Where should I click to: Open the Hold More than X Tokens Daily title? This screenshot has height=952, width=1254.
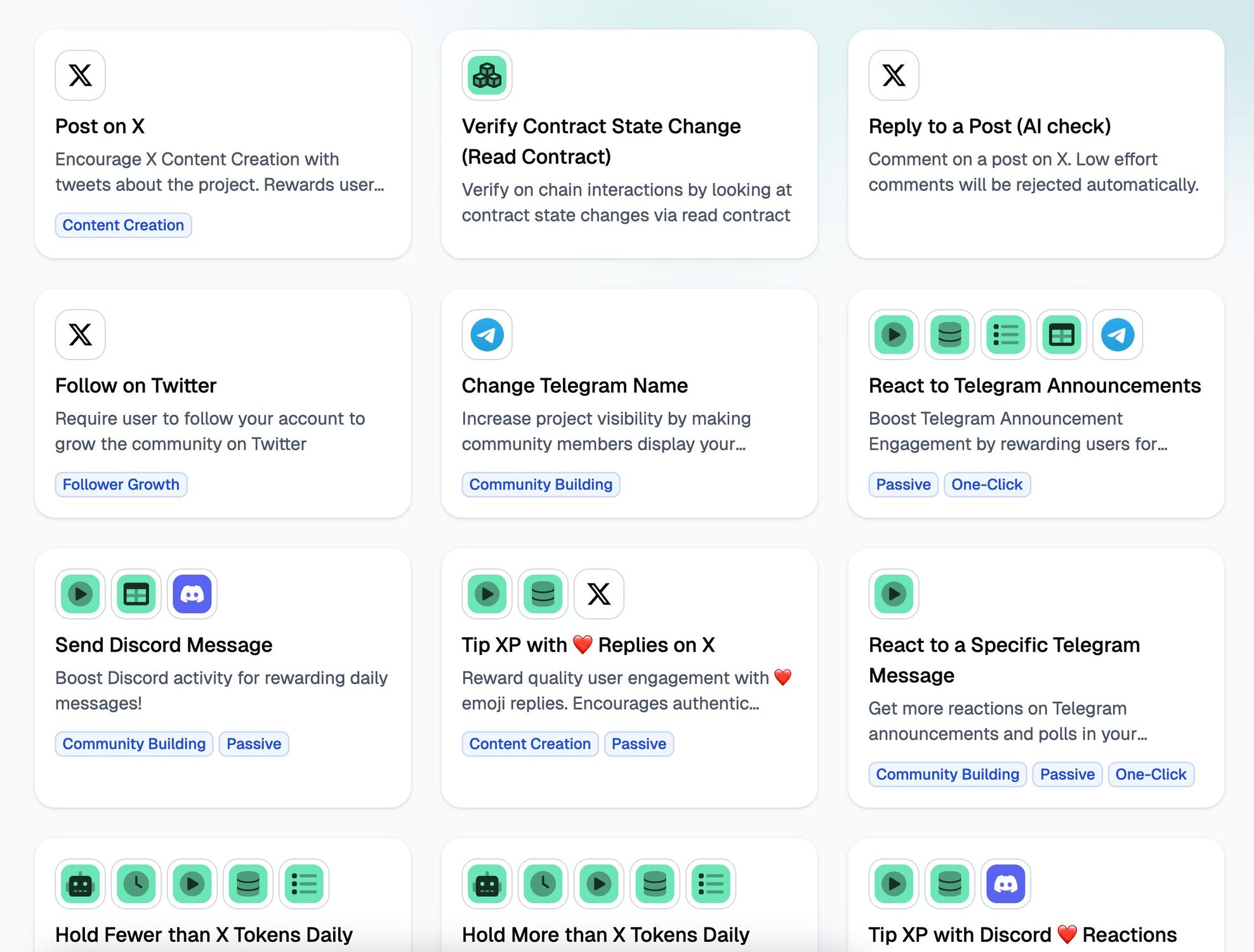click(605, 934)
